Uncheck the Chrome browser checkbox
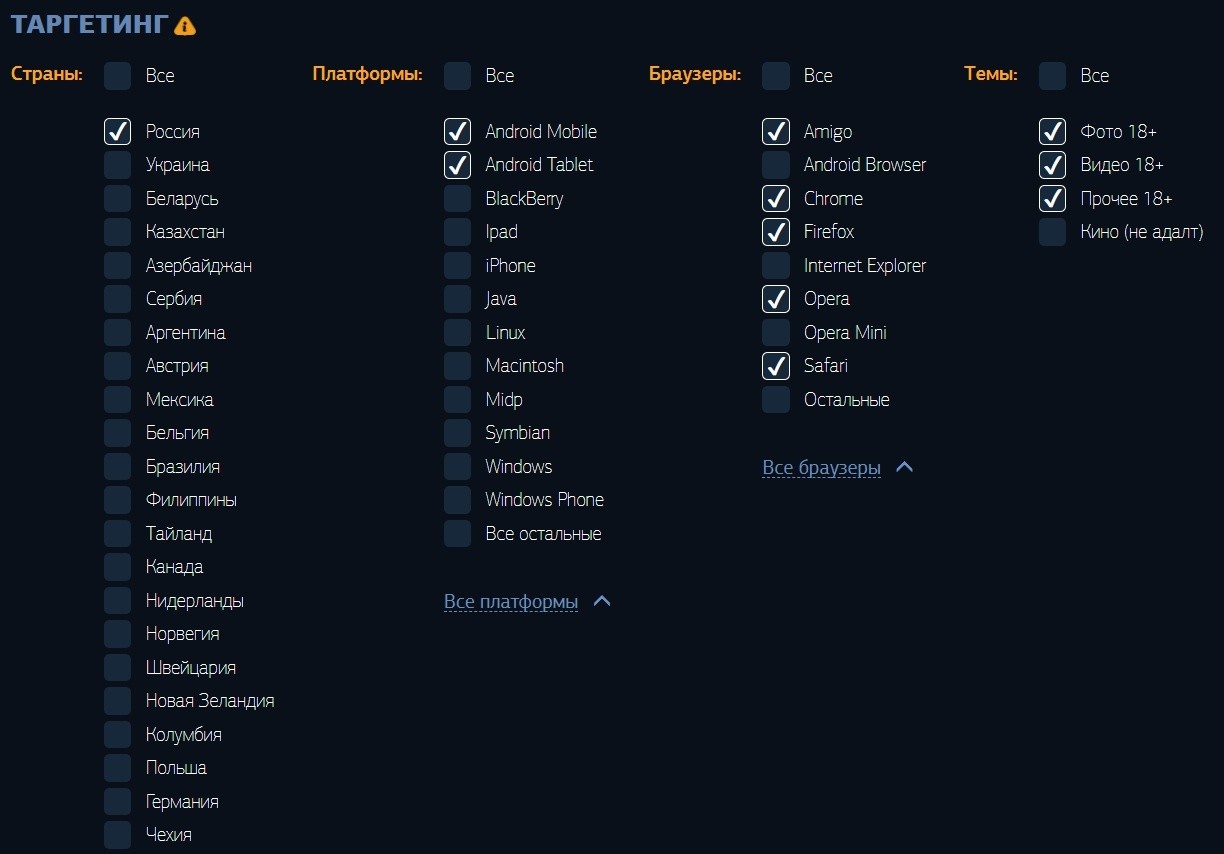The height and width of the screenshot is (854, 1224). click(776, 198)
